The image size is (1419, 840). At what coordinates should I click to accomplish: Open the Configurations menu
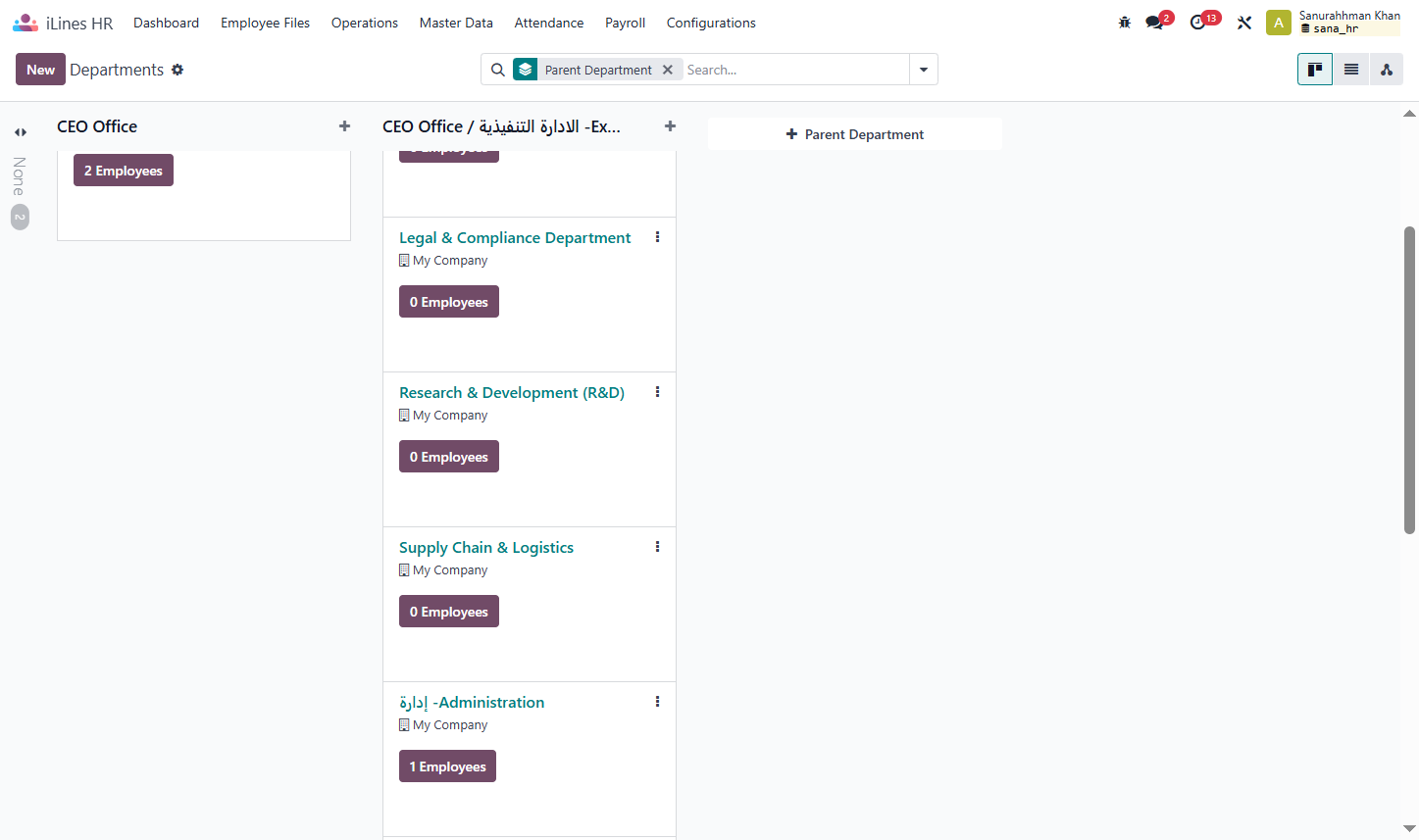point(711,23)
